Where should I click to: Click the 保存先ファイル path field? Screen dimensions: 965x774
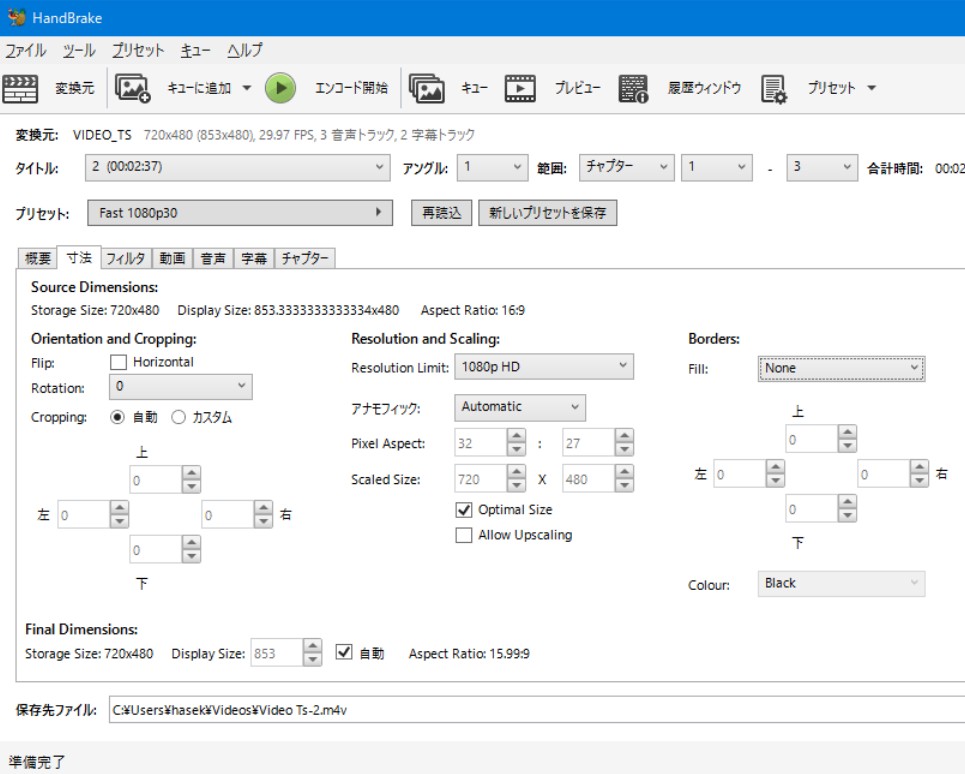pyautogui.click(x=537, y=710)
